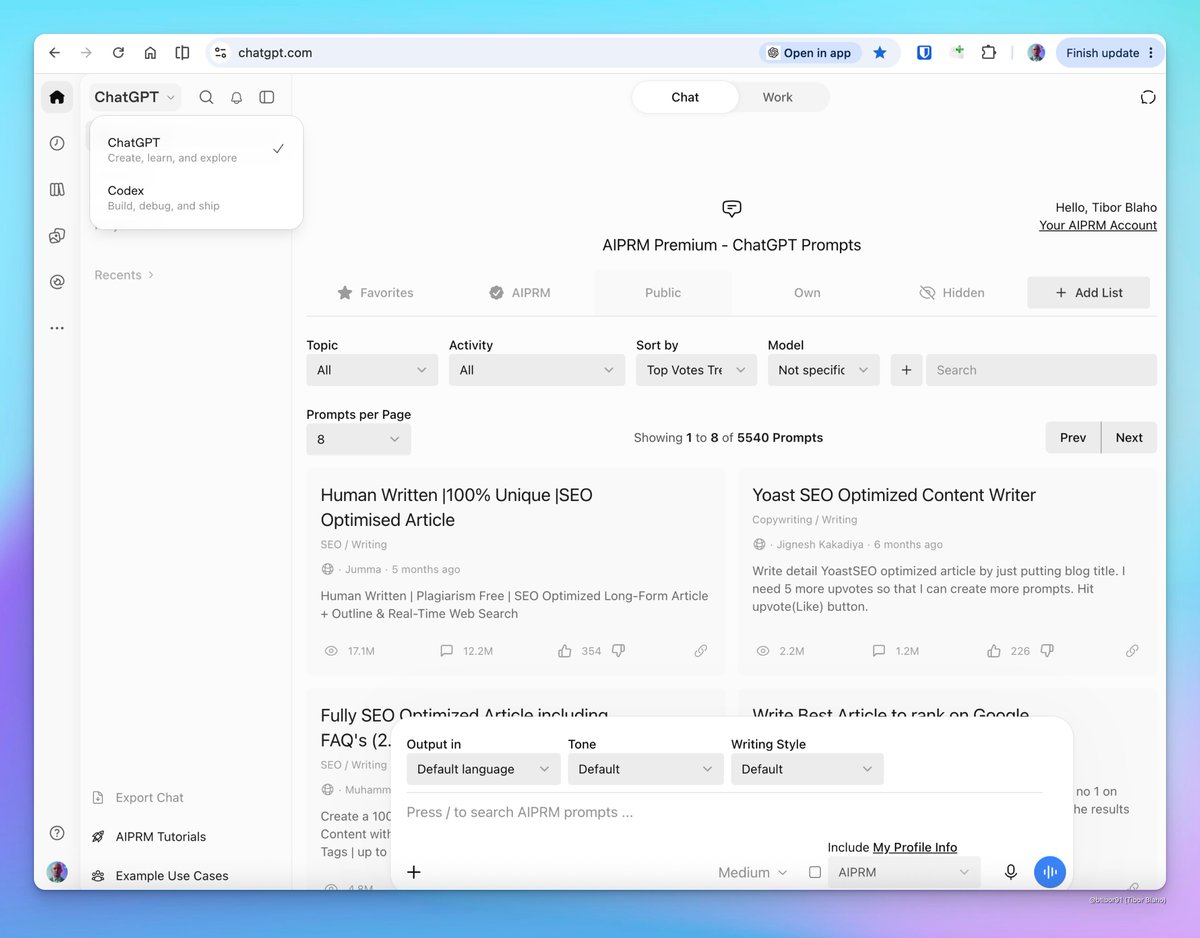Open the @ mentions icon in left rail

pos(57,282)
